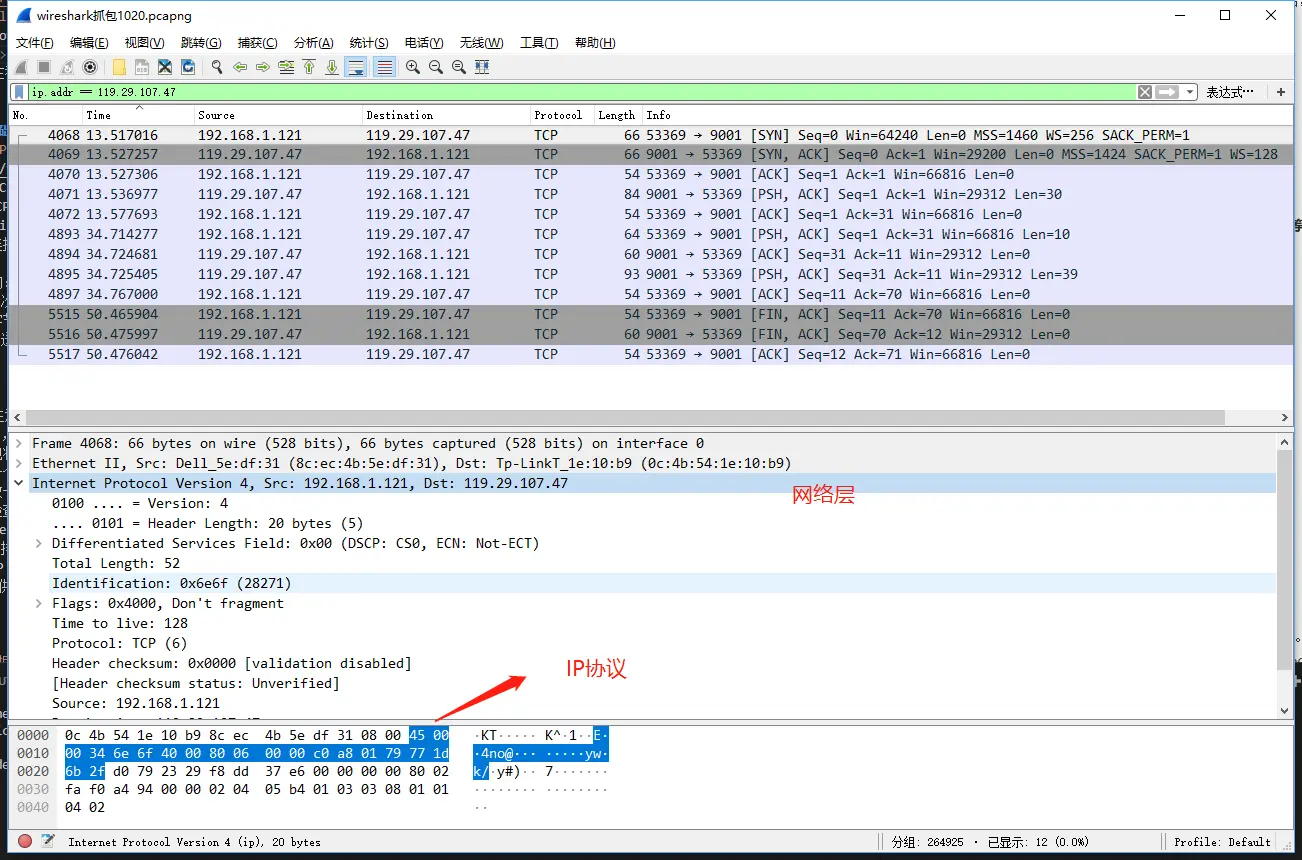
Task: Click the plus add filter button
Action: click(1281, 92)
